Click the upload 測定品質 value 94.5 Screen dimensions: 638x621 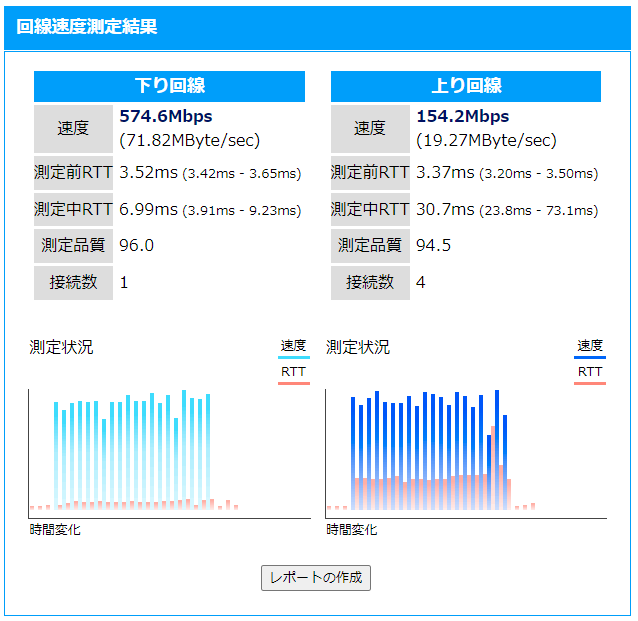coord(433,245)
